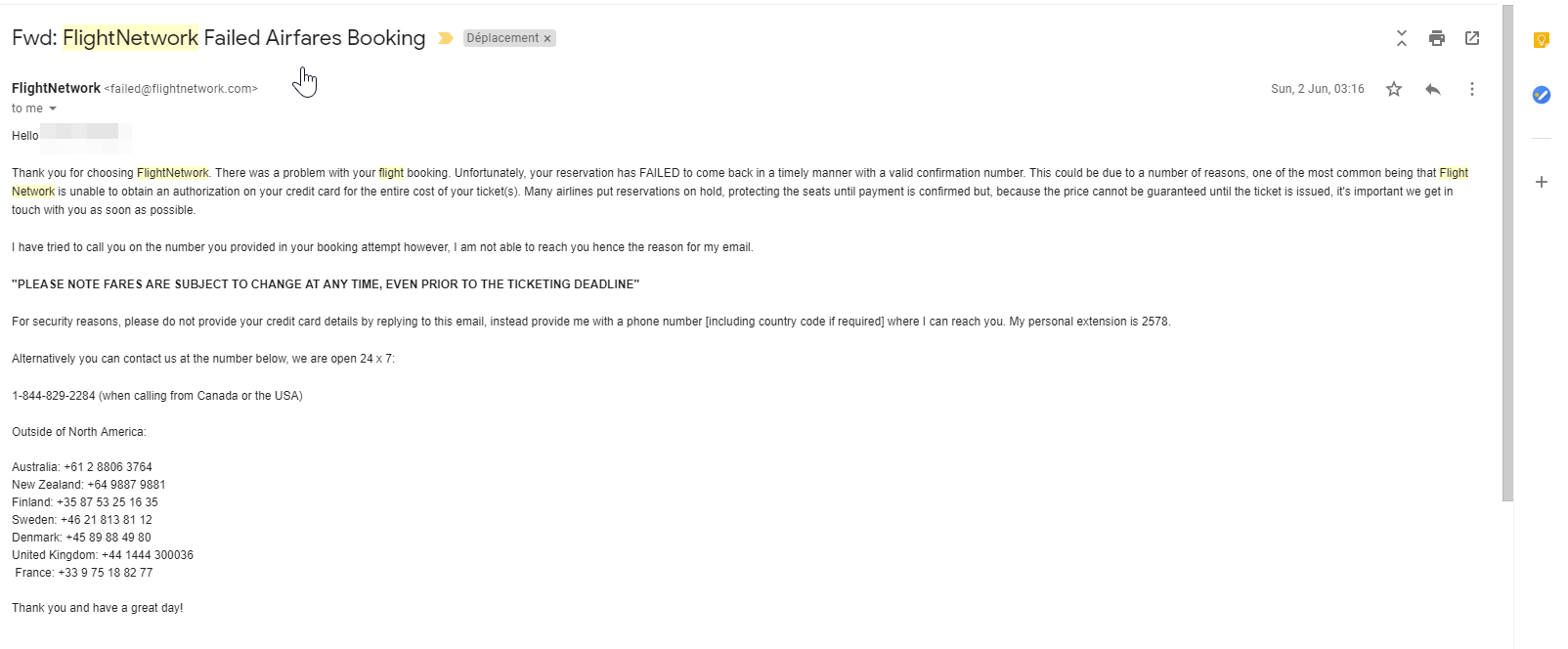Click sender name FlightNetwork

point(56,88)
